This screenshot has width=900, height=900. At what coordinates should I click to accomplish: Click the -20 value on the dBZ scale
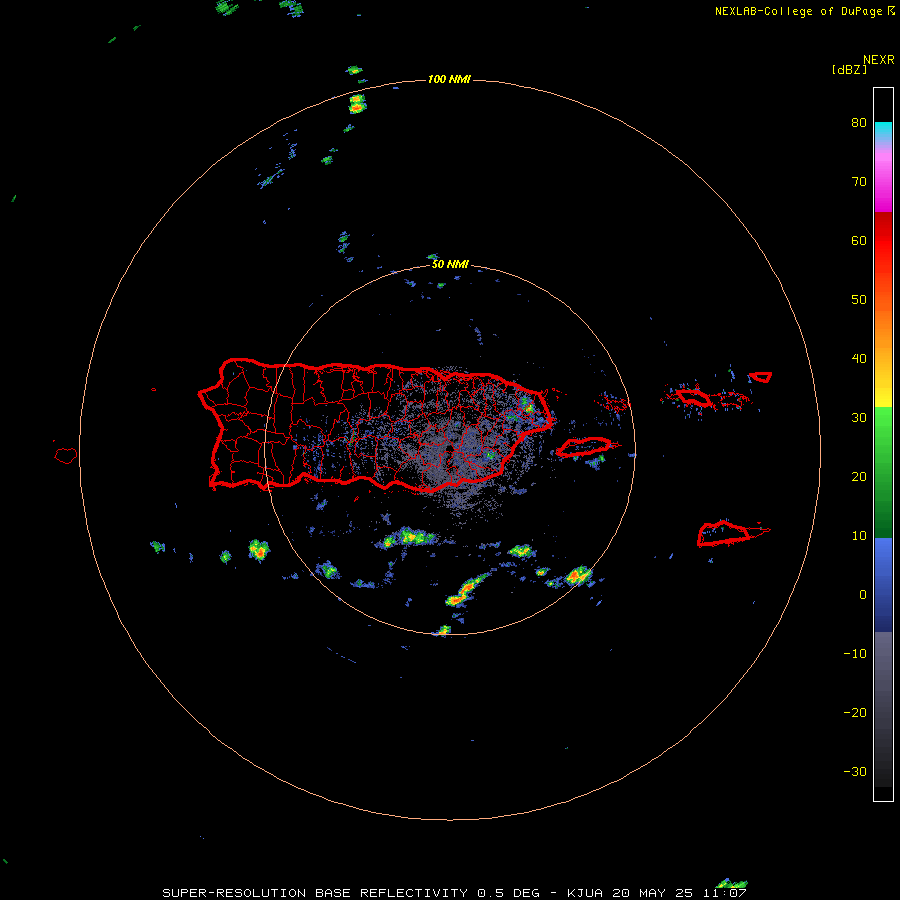855,712
